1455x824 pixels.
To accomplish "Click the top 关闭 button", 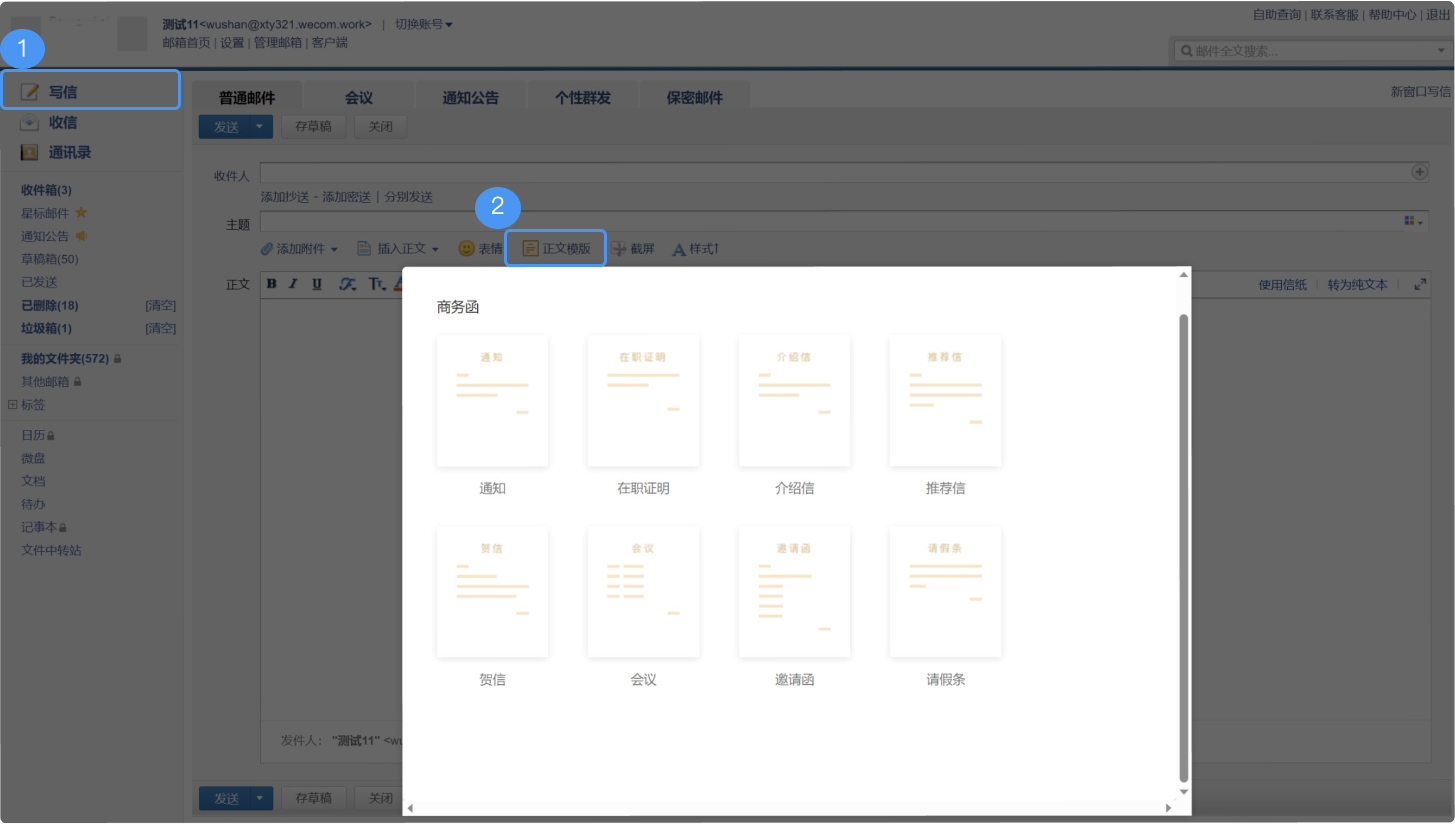I will (x=380, y=127).
